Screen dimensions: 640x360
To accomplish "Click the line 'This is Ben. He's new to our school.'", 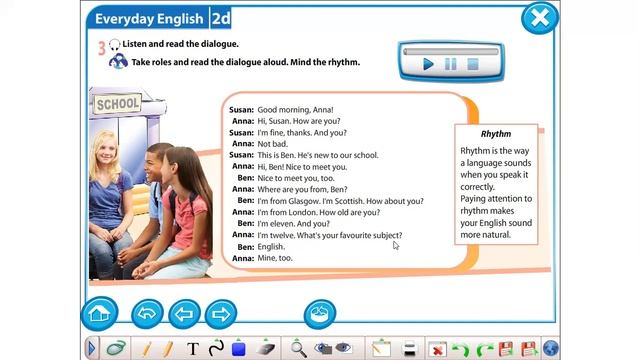I will (x=318, y=155).
